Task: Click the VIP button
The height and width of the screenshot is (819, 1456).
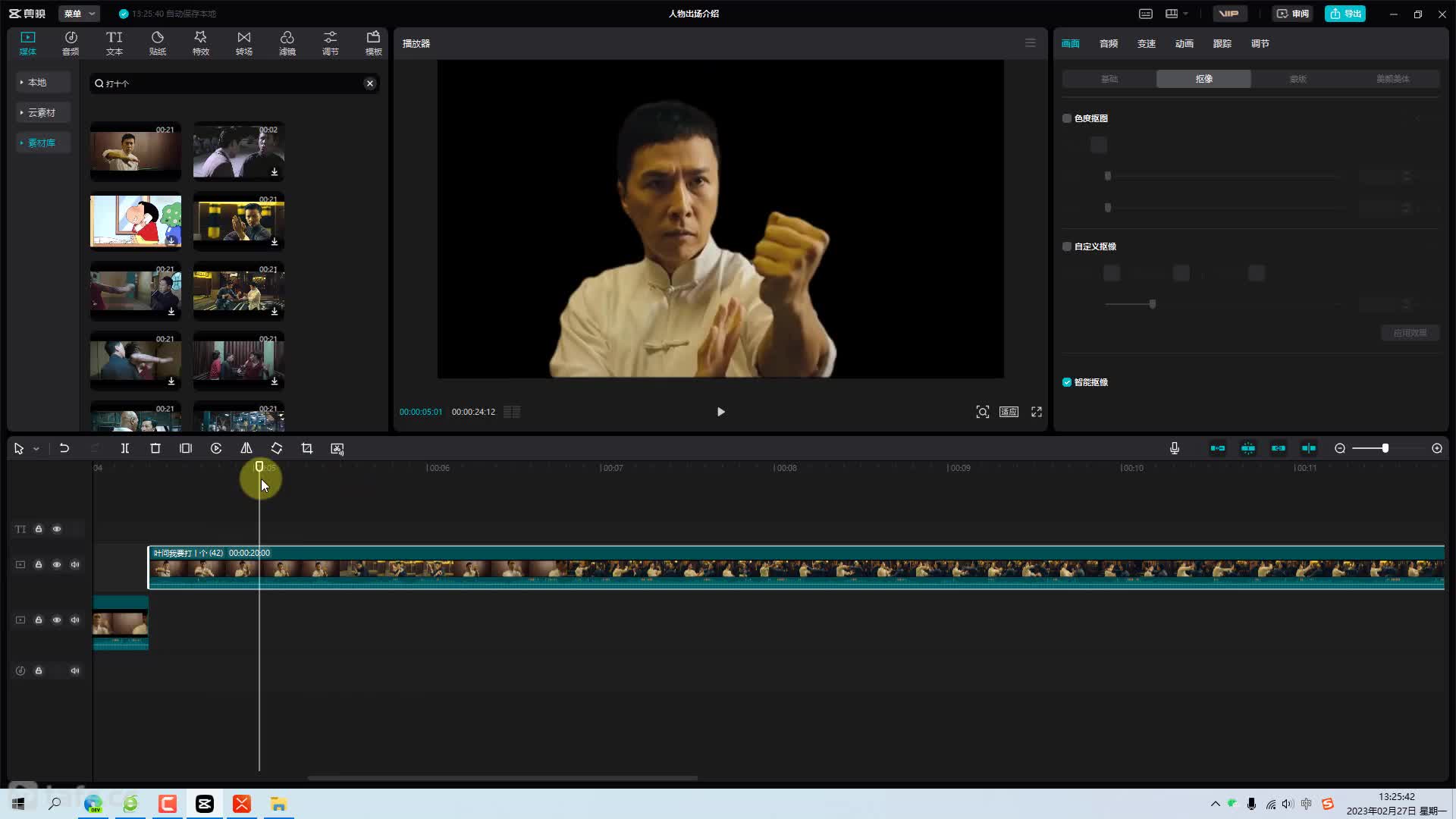Action: [1229, 14]
